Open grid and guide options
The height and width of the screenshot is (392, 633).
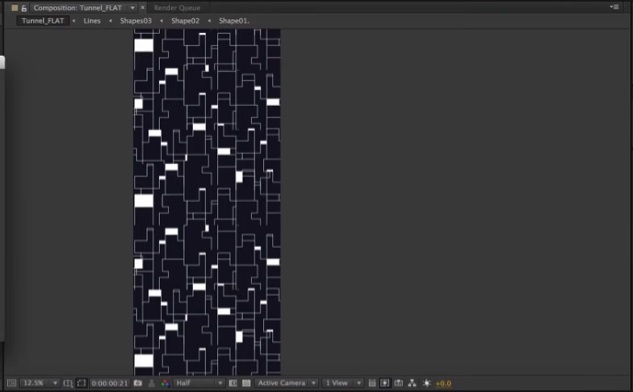(68, 383)
